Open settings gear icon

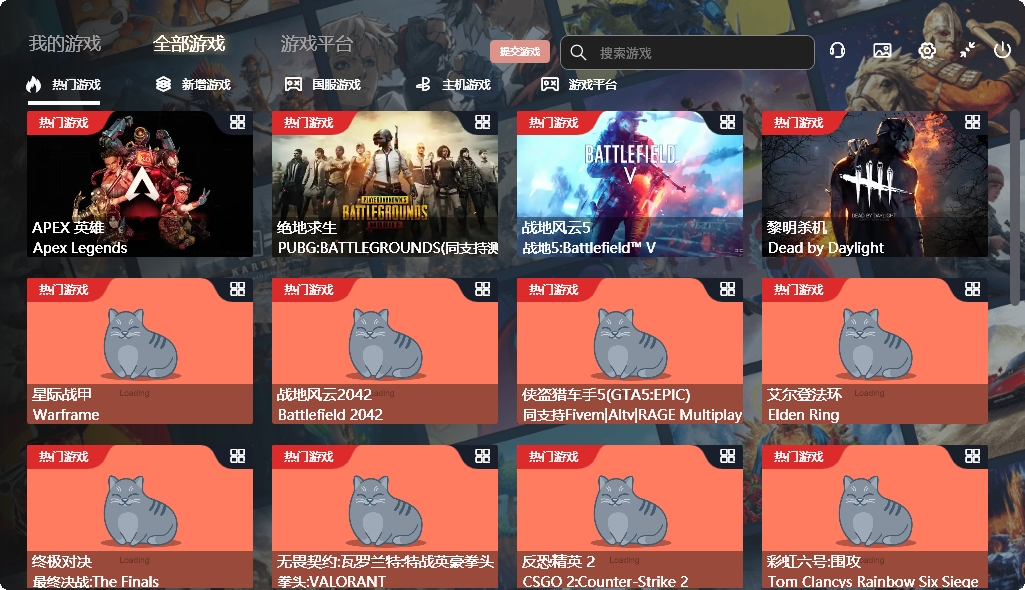click(927, 50)
